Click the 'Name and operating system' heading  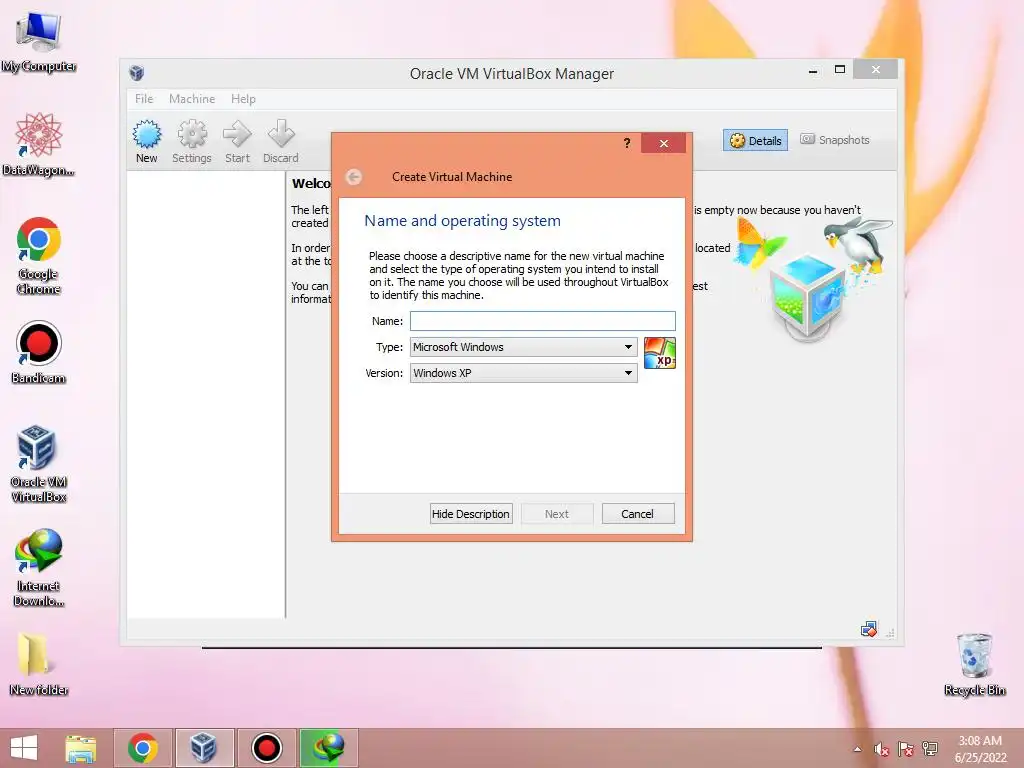[462, 221]
